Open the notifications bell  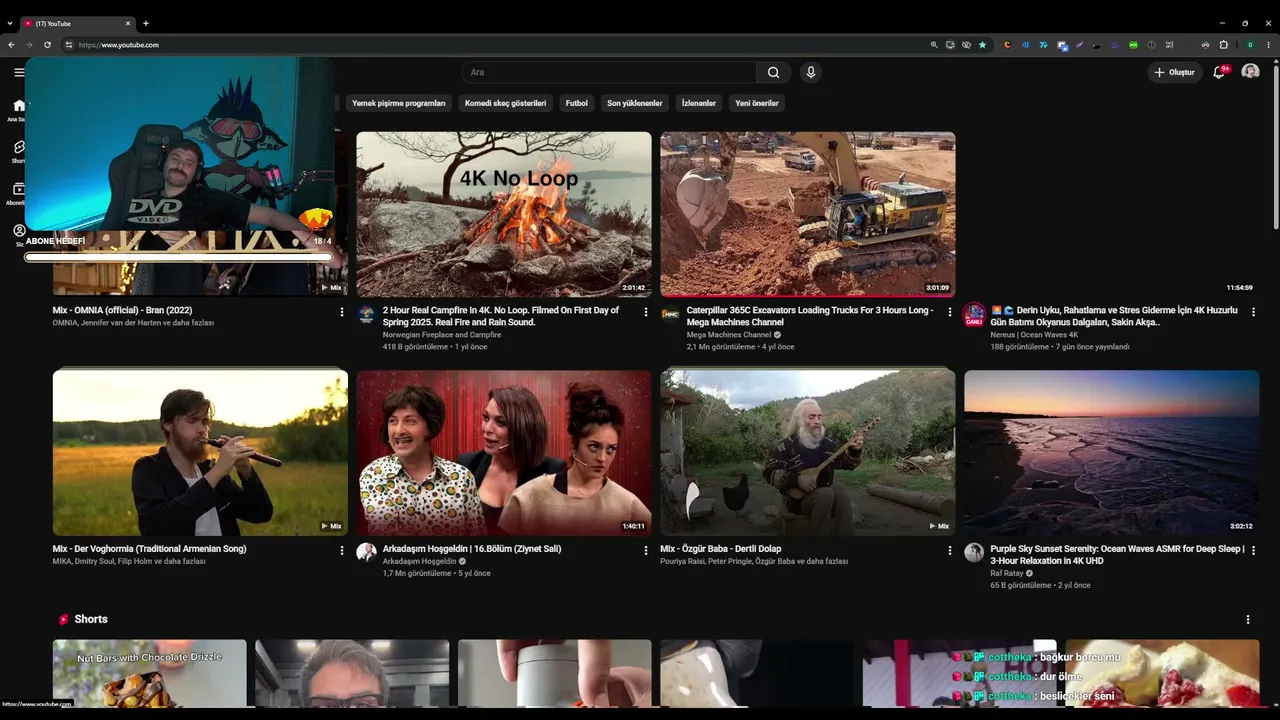[1219, 72]
